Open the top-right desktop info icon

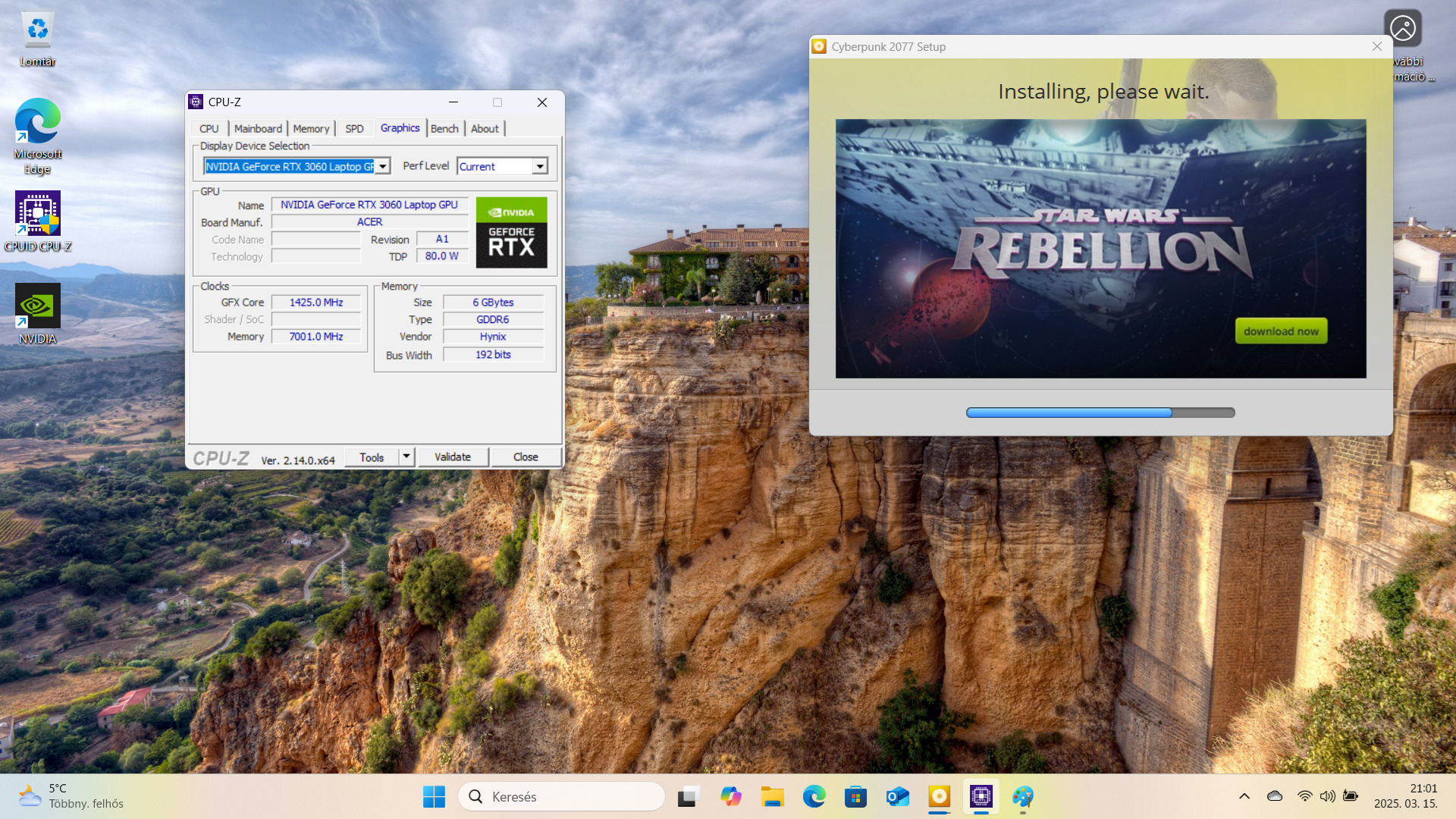coord(1403,29)
